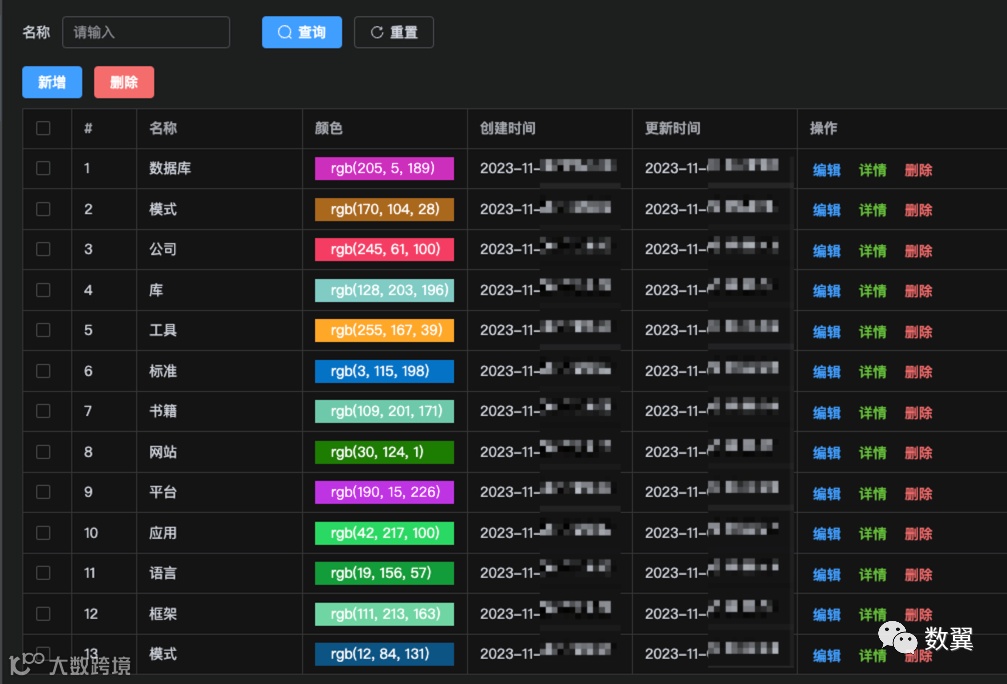Click 删除 in the 公司 row
This screenshot has height=684, width=1007.
point(918,251)
